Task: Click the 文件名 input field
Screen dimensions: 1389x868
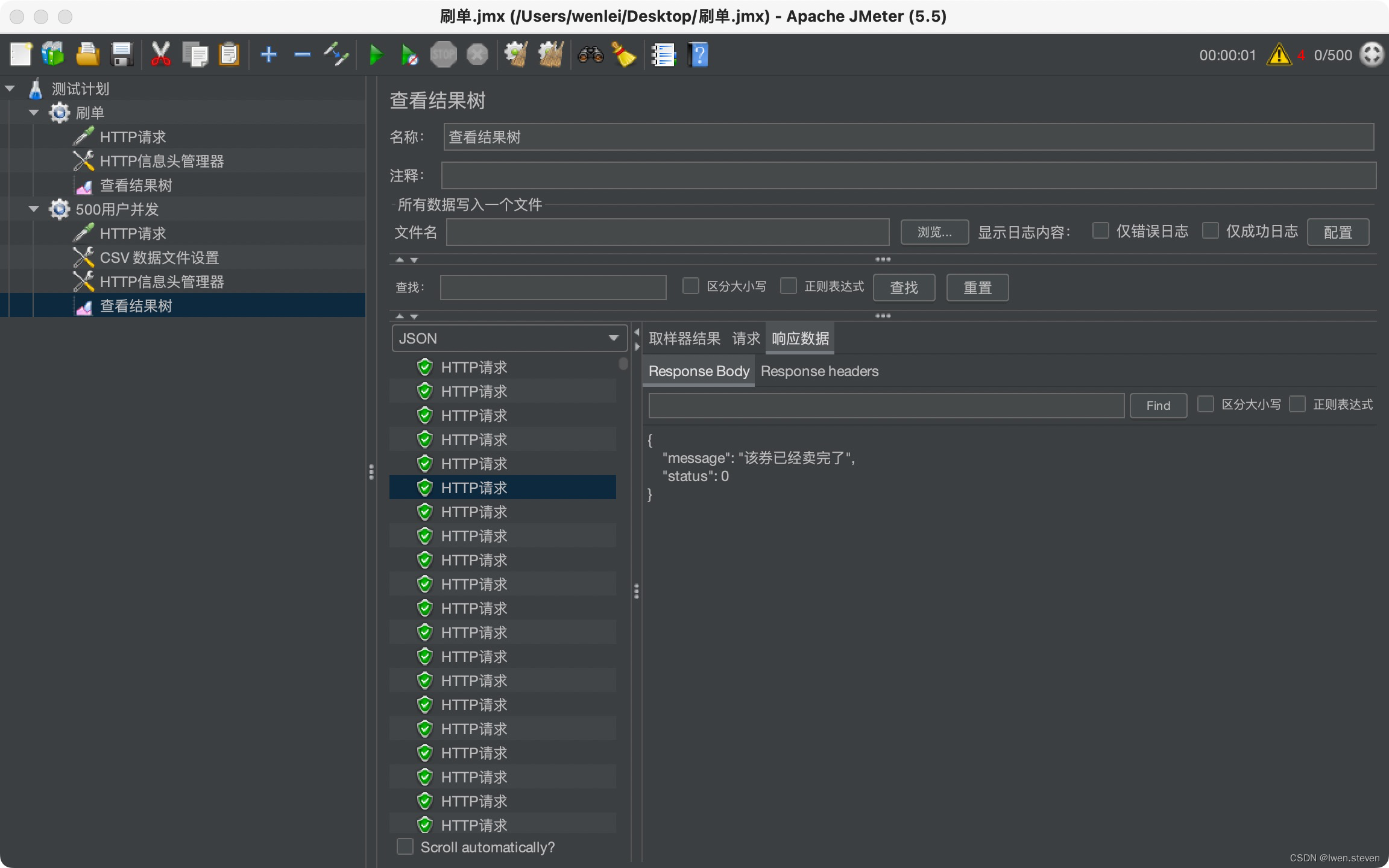Action: click(668, 232)
